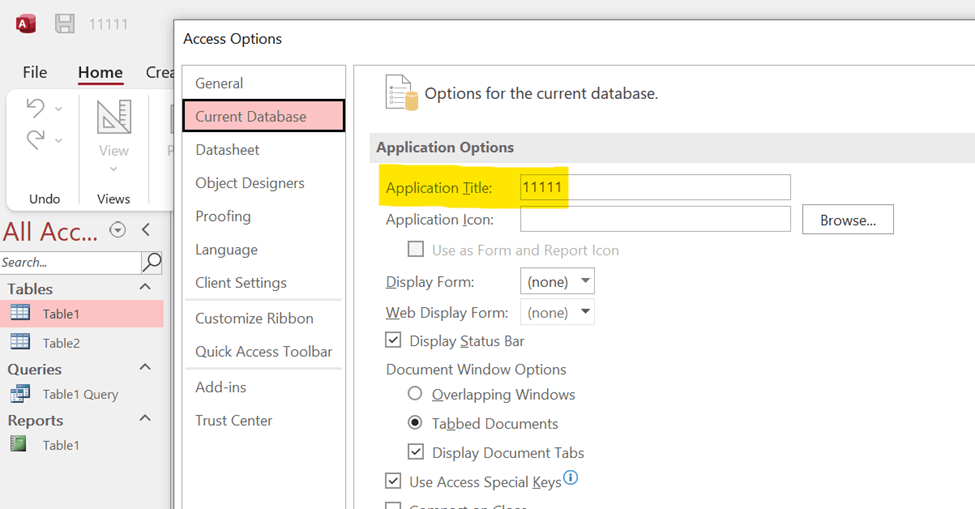This screenshot has height=509, width=975.
Task: Open the Table1 Query item
Action: [81, 394]
